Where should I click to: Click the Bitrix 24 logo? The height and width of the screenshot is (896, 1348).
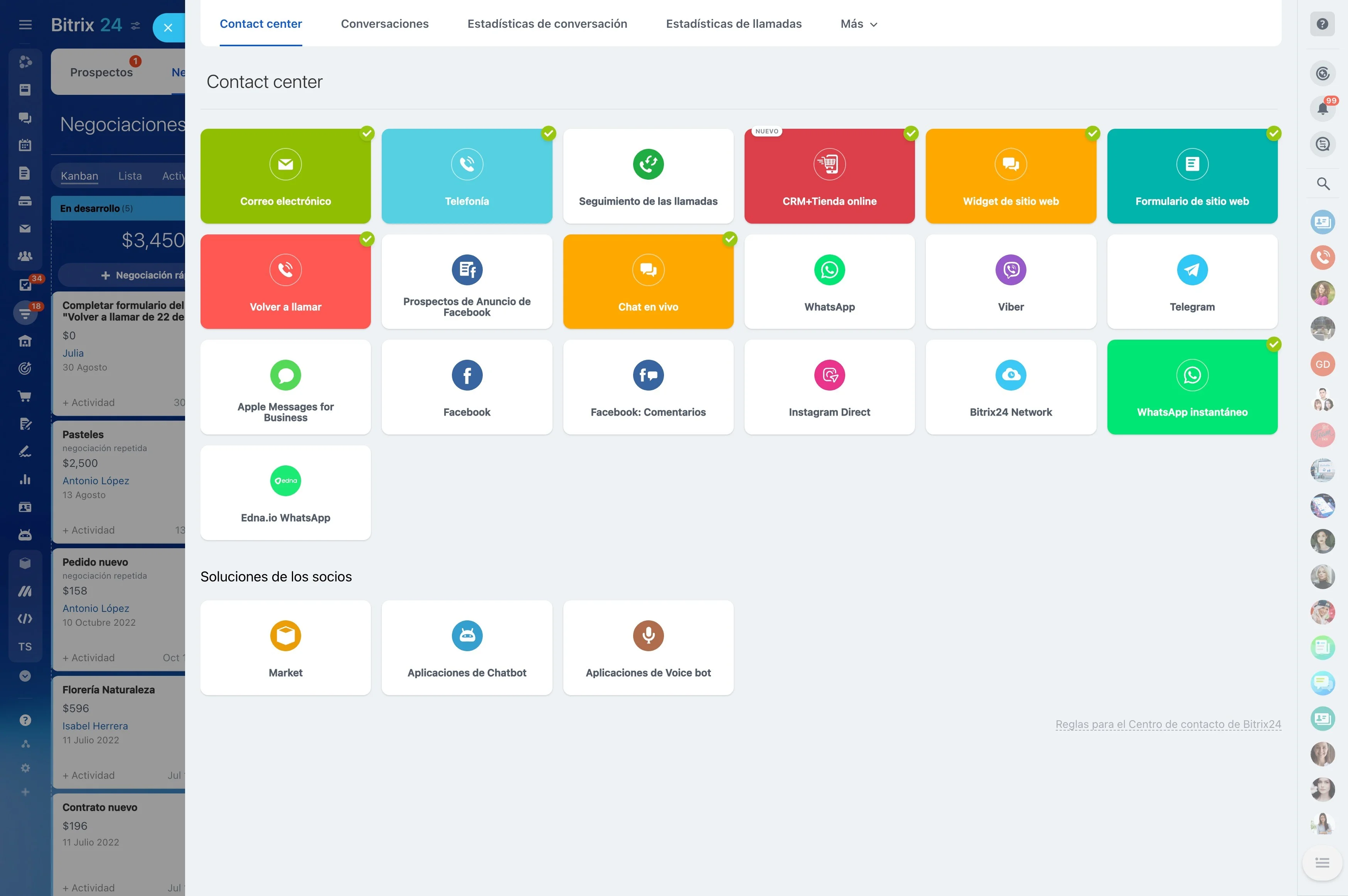86,25
